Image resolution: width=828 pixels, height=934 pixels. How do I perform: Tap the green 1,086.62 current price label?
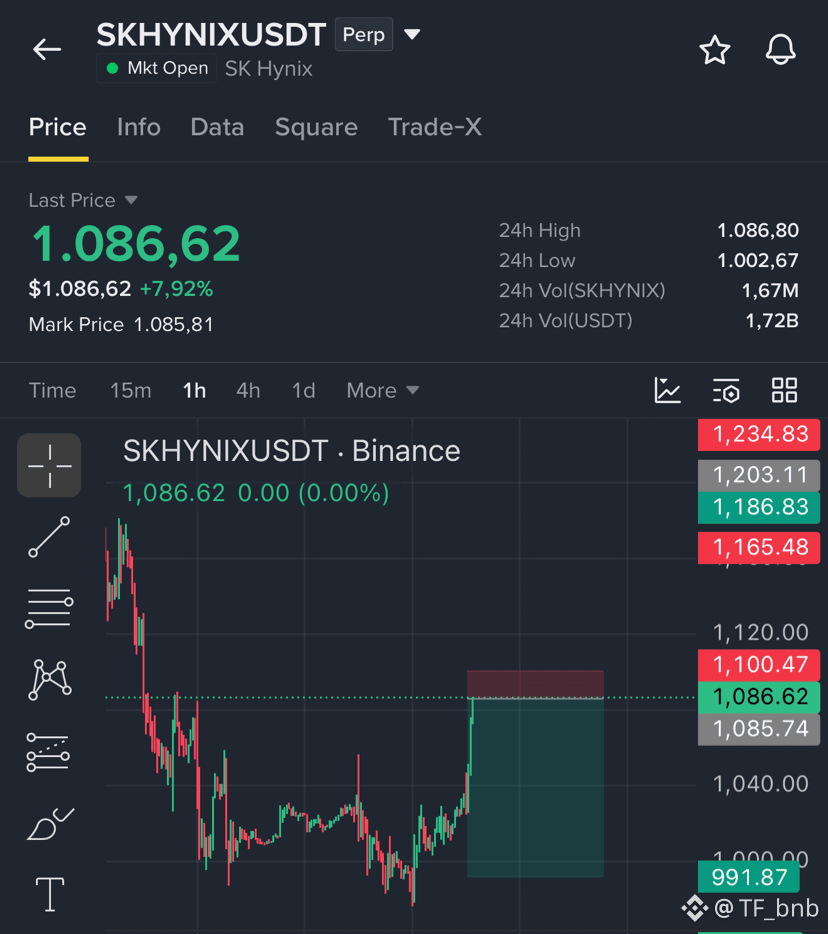pyautogui.click(x=759, y=697)
